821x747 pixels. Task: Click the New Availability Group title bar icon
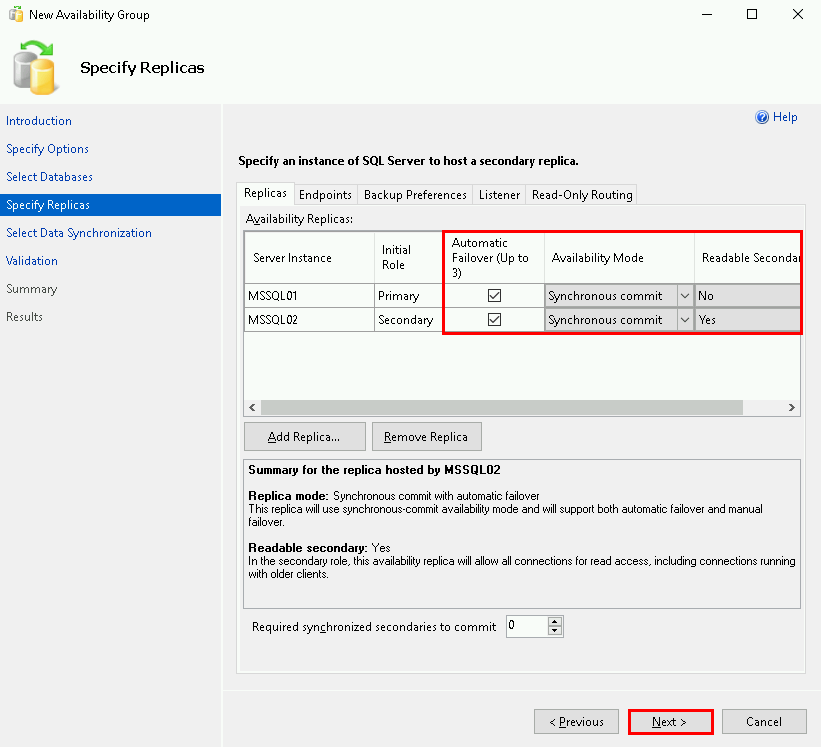15,15
